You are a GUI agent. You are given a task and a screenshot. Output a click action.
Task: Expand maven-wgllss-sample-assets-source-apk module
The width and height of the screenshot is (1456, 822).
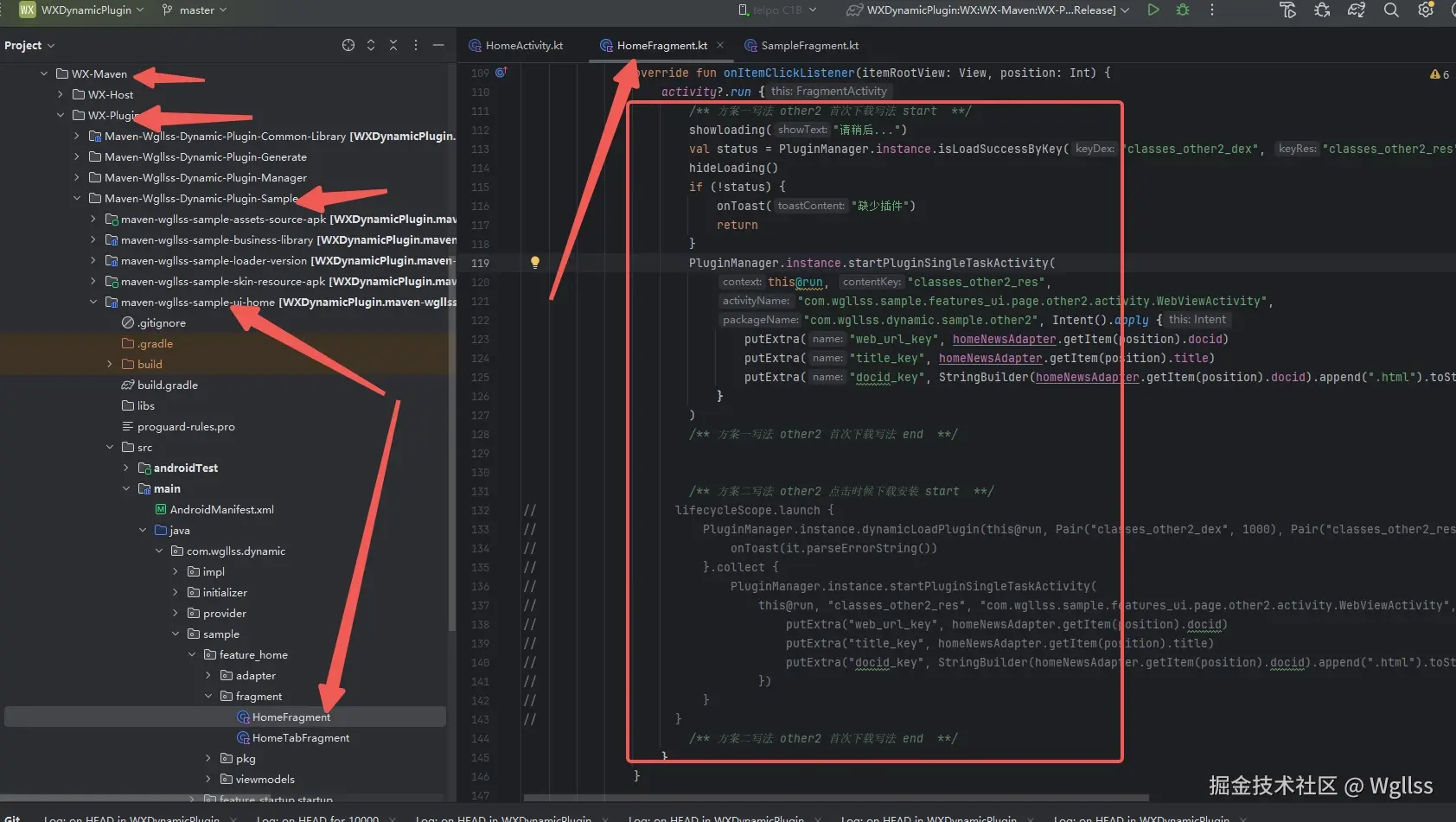coord(93,219)
